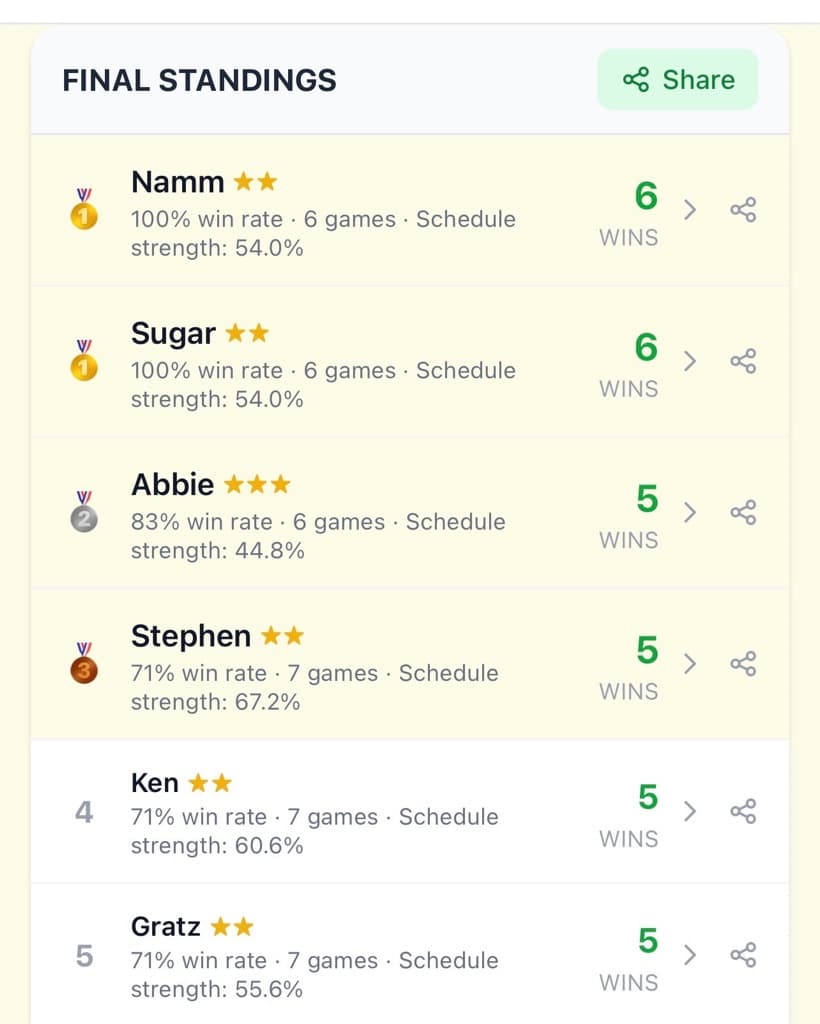Share Gratz's result via share icon

(743, 955)
